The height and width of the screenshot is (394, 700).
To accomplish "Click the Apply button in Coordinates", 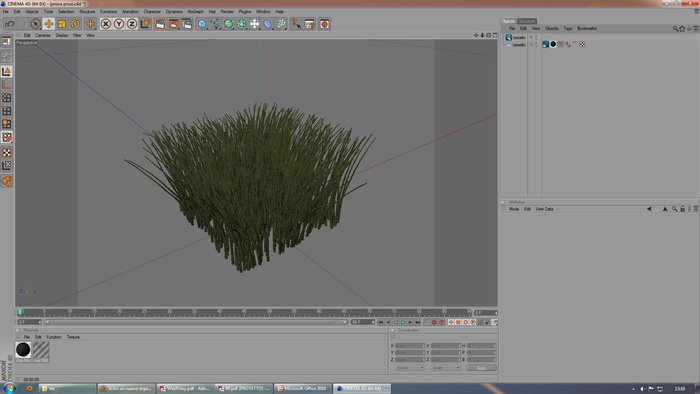I will click(x=481, y=368).
